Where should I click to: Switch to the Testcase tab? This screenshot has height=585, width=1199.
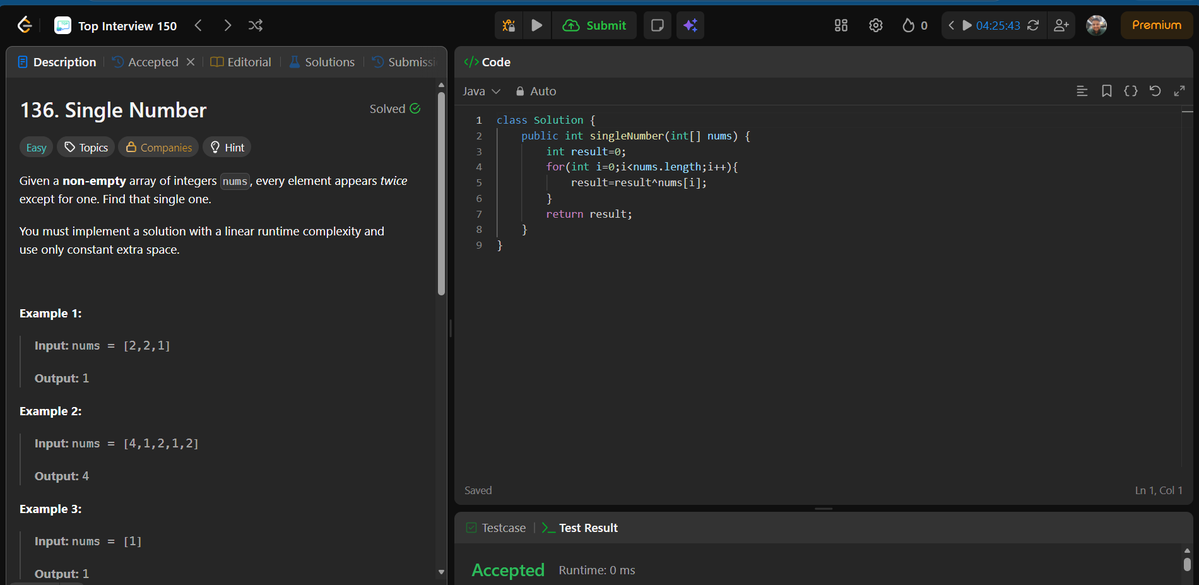tap(496, 528)
